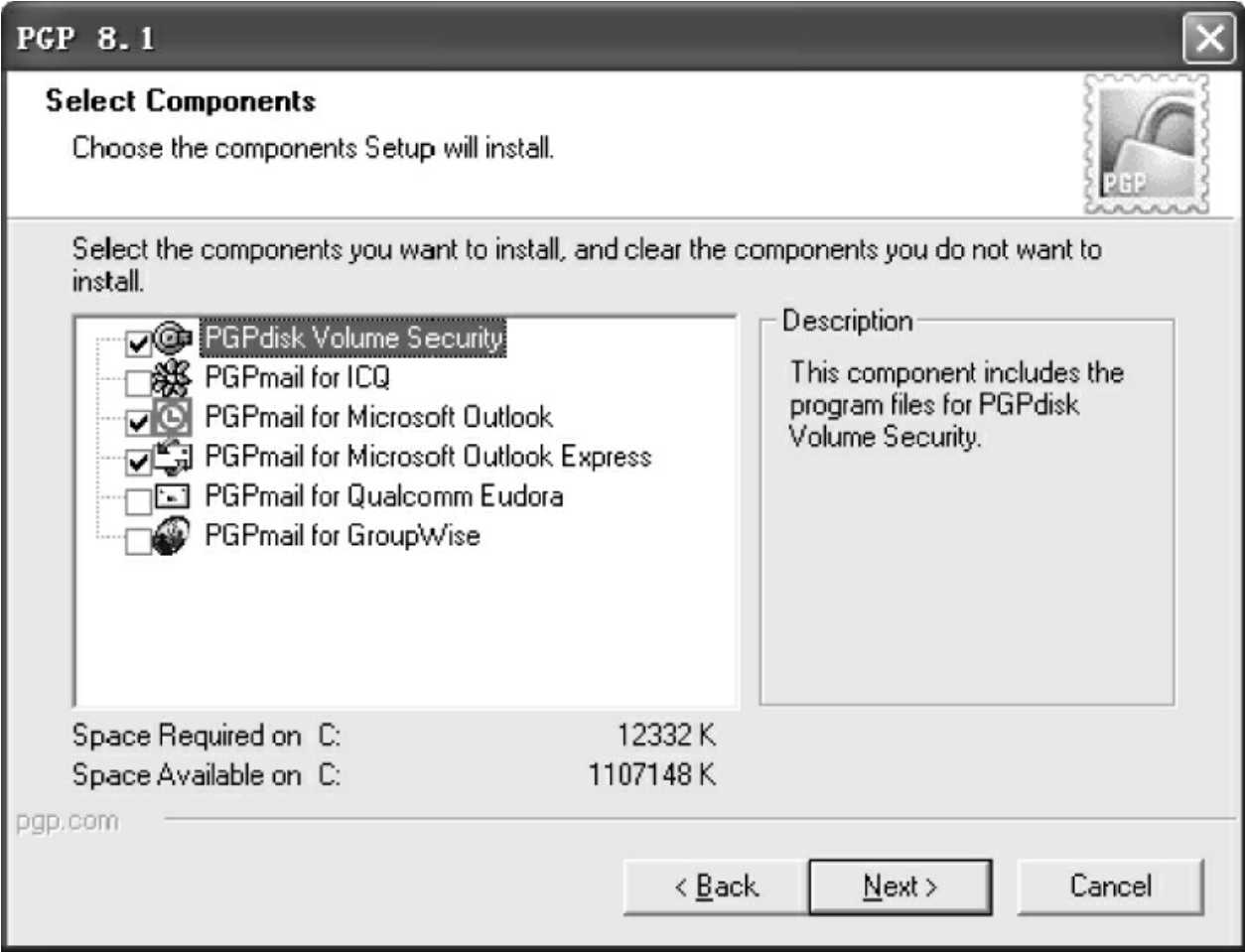Viewport: 1245px width, 952px height.
Task: Tick the Qualcomm Eudora checkbox
Action: pyautogui.click(x=139, y=501)
